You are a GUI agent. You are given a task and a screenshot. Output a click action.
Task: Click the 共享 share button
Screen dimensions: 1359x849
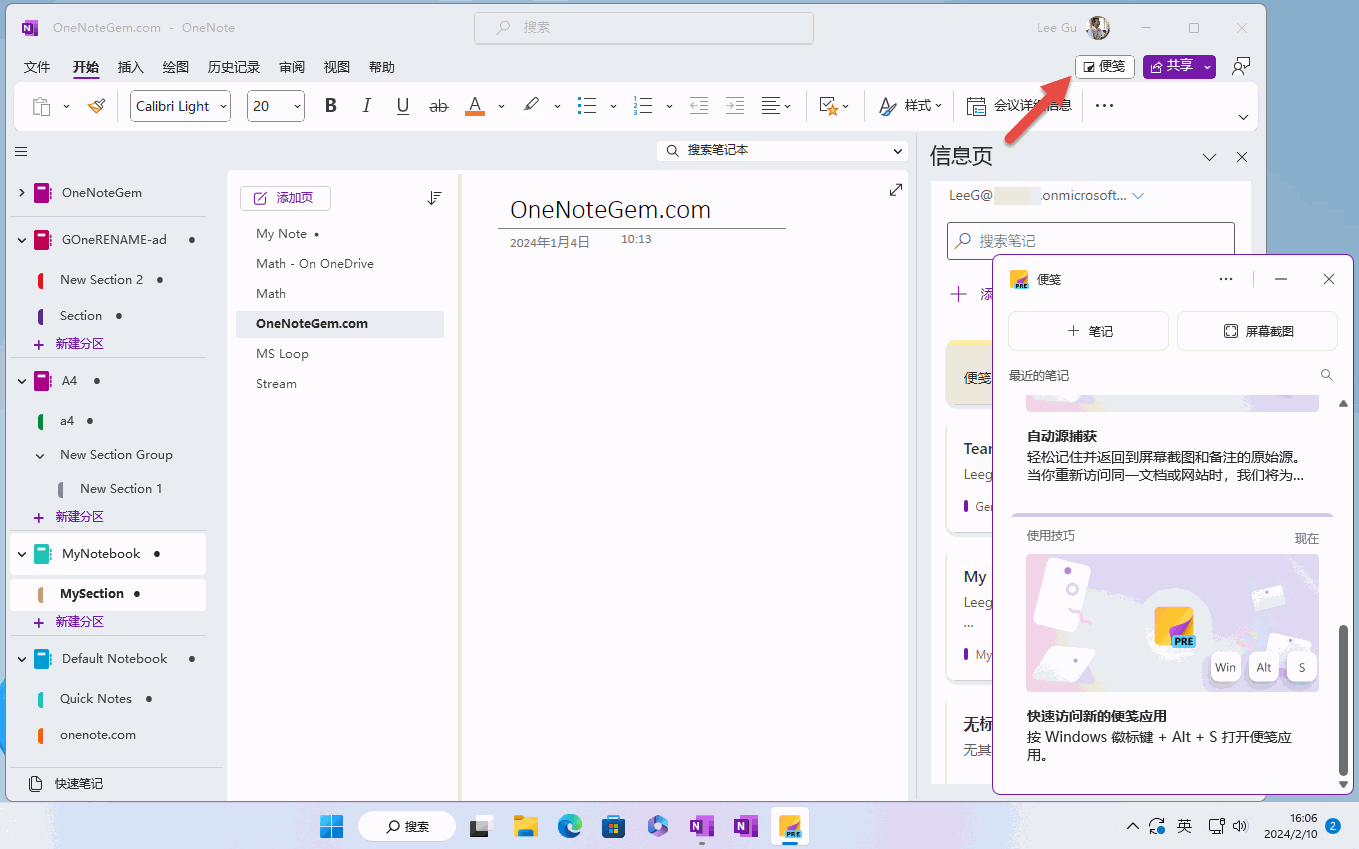(x=1171, y=66)
